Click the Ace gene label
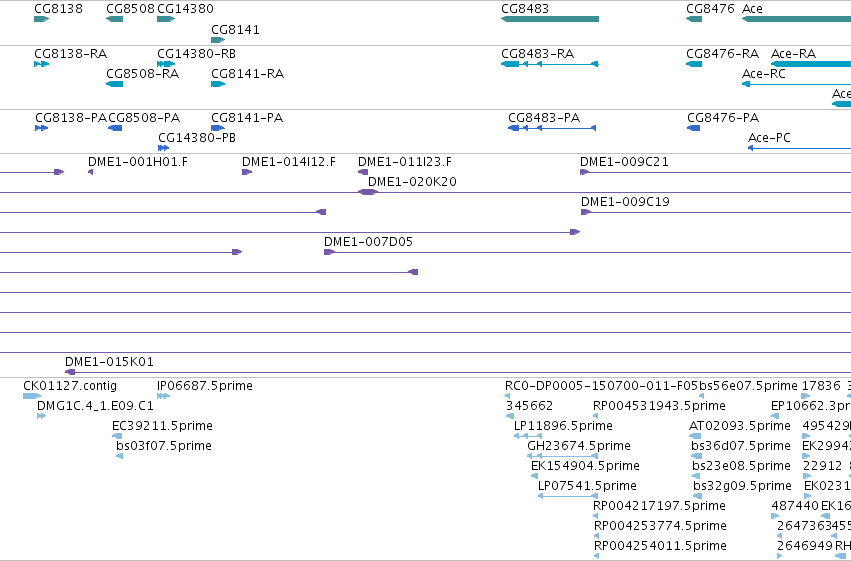This screenshot has width=851, height=561. [x=752, y=9]
